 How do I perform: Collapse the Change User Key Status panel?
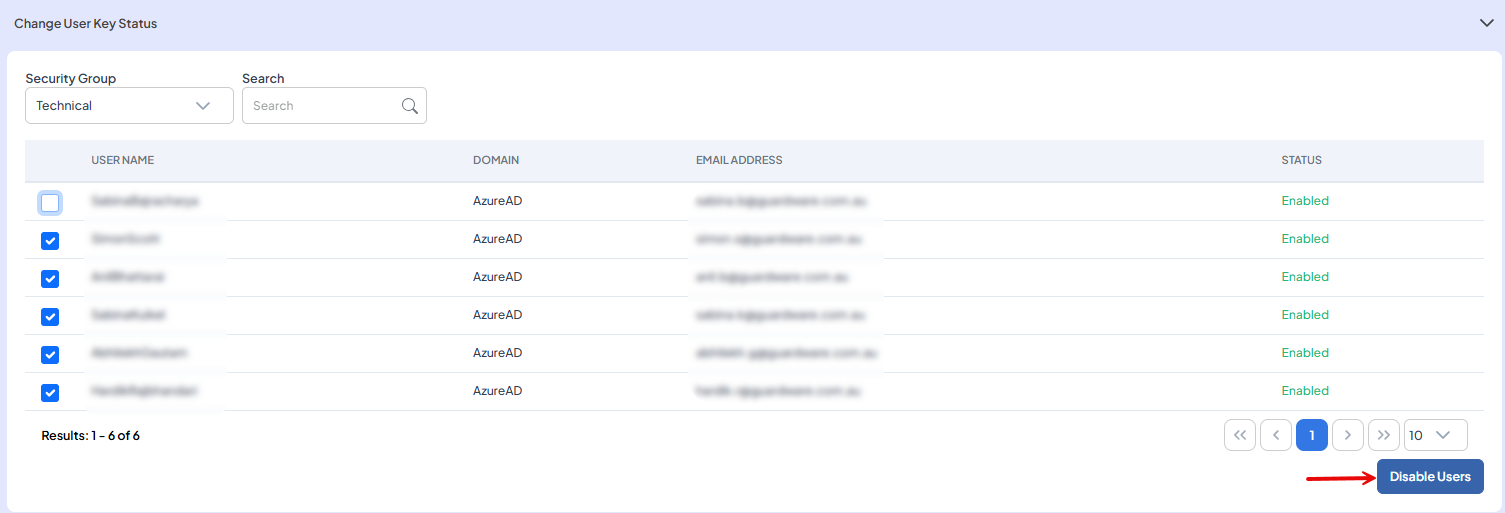[x=1486, y=23]
